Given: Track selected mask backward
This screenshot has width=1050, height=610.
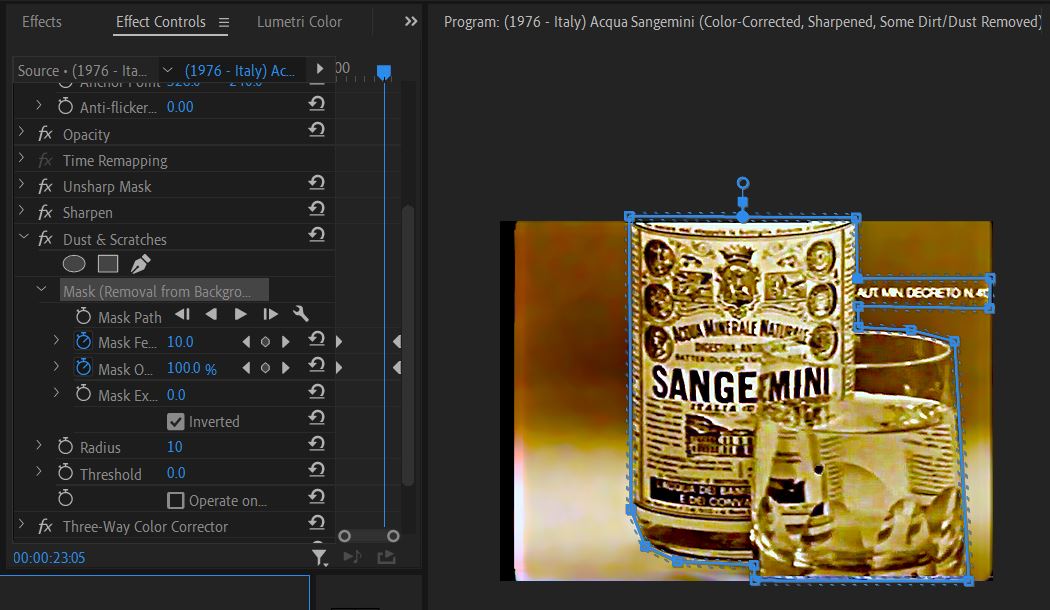Looking at the screenshot, I should pos(211,315).
